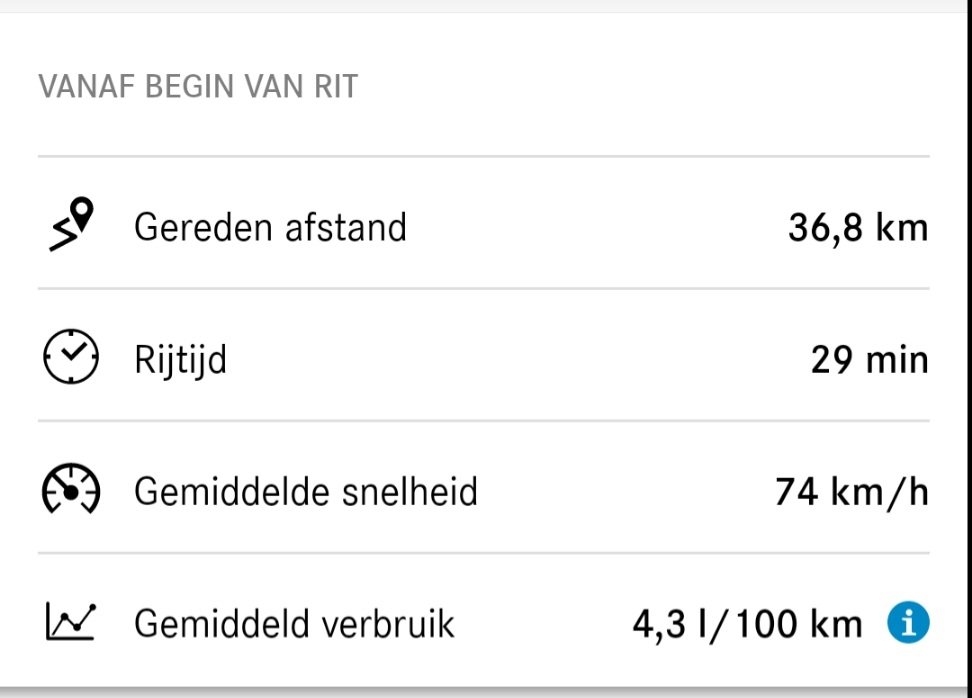Tap the line chart icon for Gemiddeld verbruik

tap(71, 623)
